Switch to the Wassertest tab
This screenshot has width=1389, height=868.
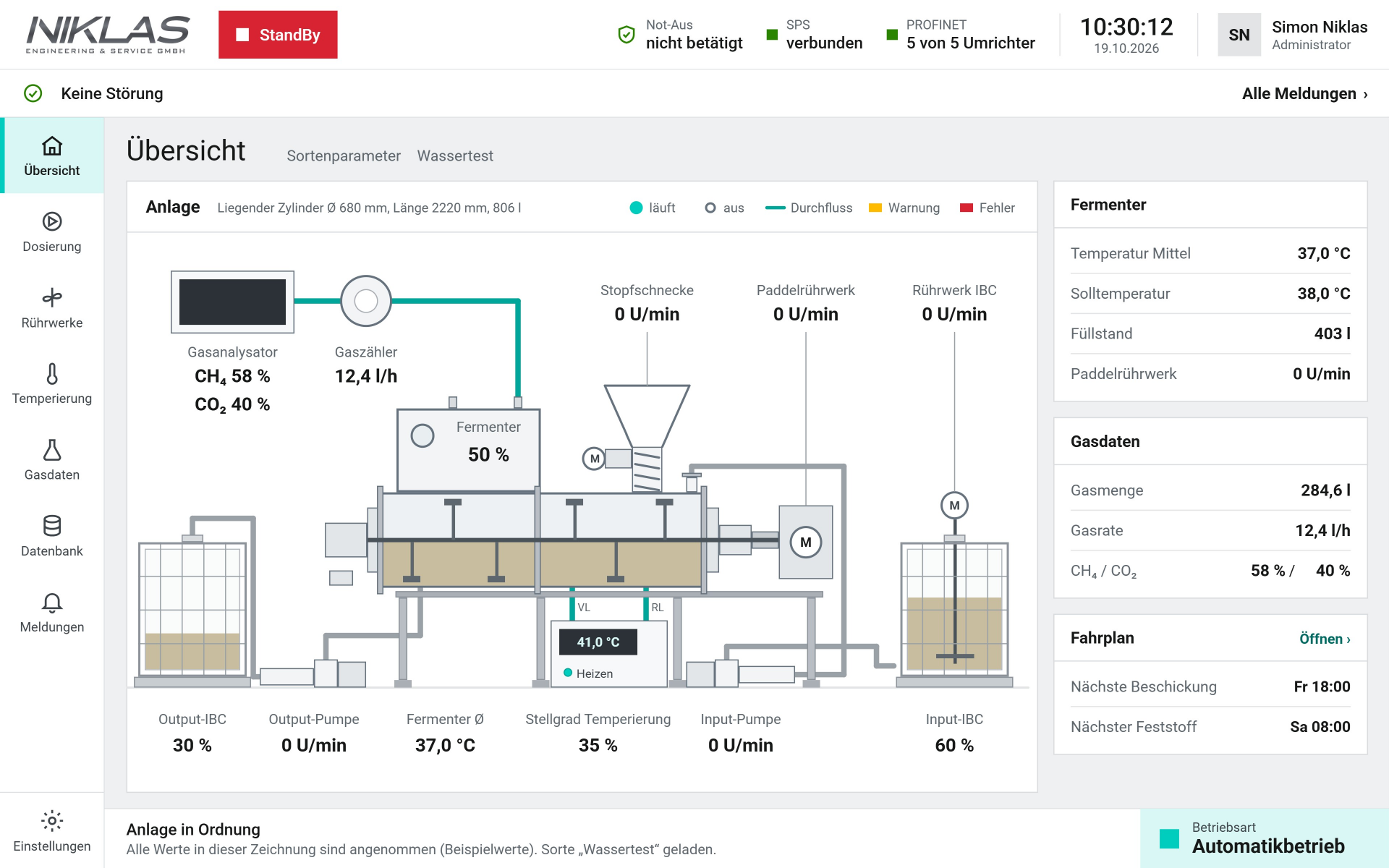(x=455, y=156)
